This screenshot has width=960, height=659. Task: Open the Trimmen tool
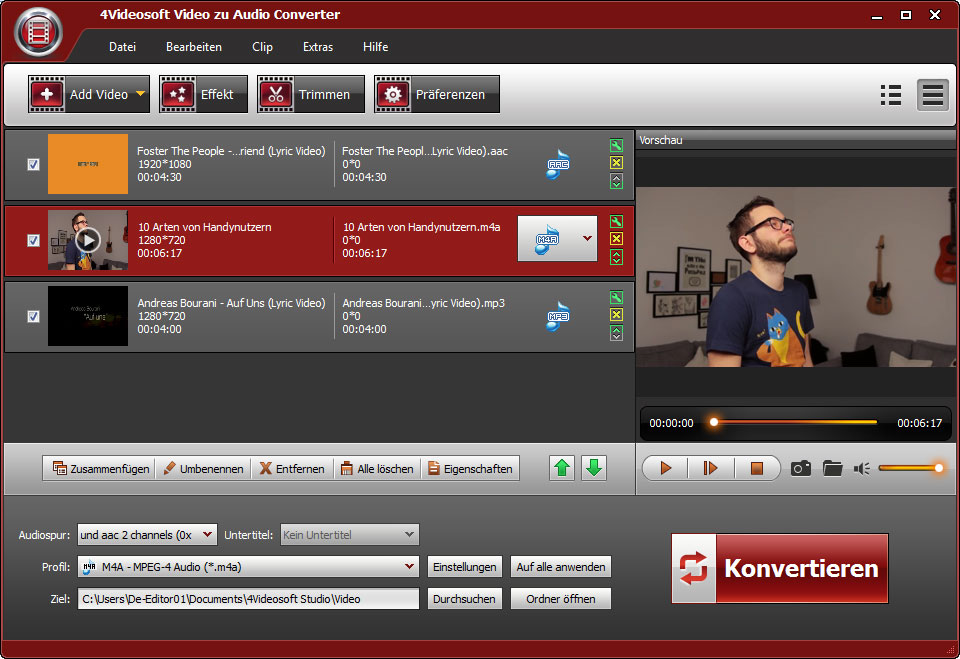pyautogui.click(x=311, y=94)
